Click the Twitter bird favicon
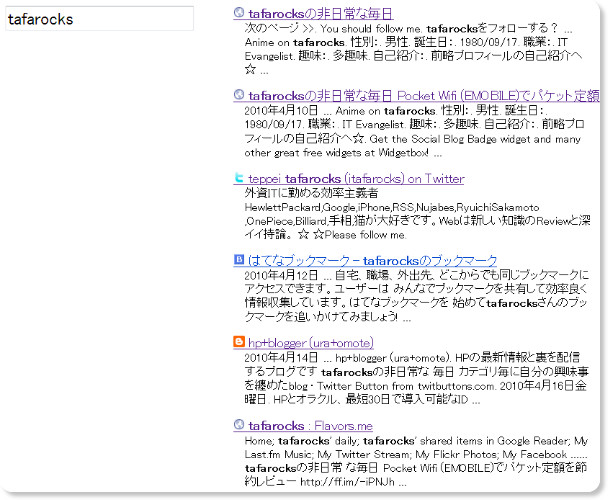Image resolution: width=608 pixels, height=500 pixels. [x=239, y=178]
